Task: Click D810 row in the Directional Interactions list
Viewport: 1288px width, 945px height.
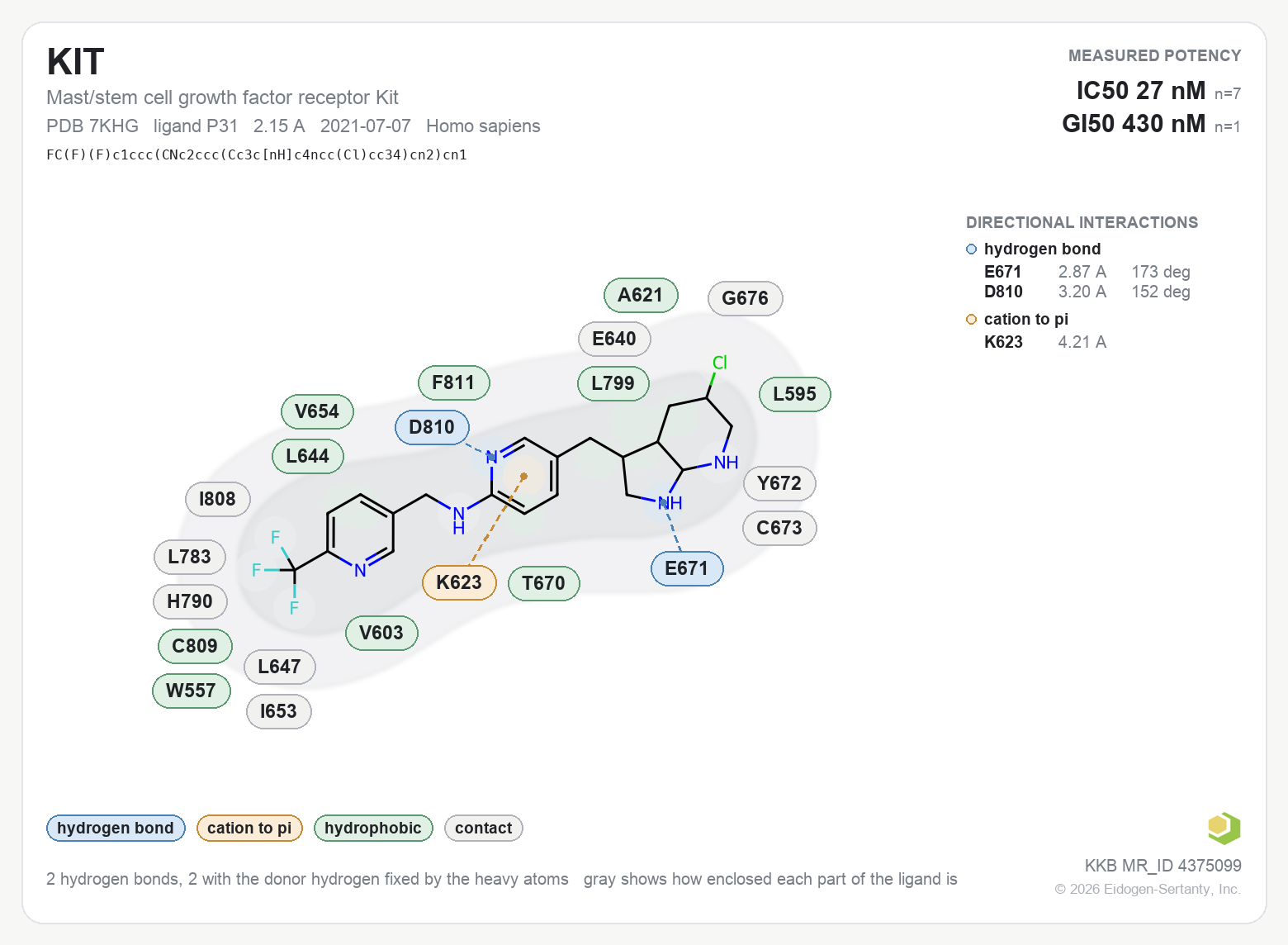Action: (1087, 292)
